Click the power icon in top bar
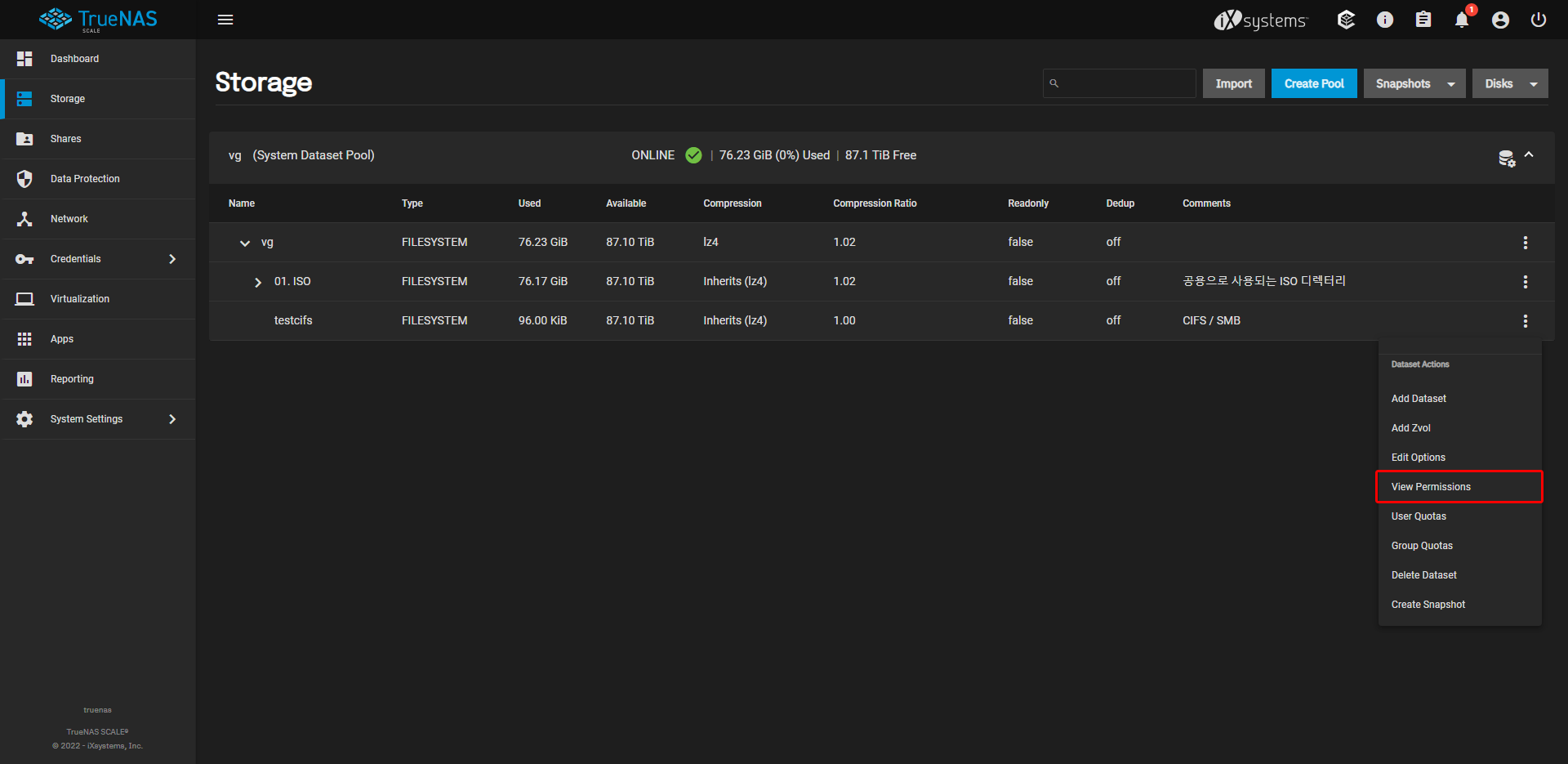Screen dimensions: 1568x764 click(1539, 20)
